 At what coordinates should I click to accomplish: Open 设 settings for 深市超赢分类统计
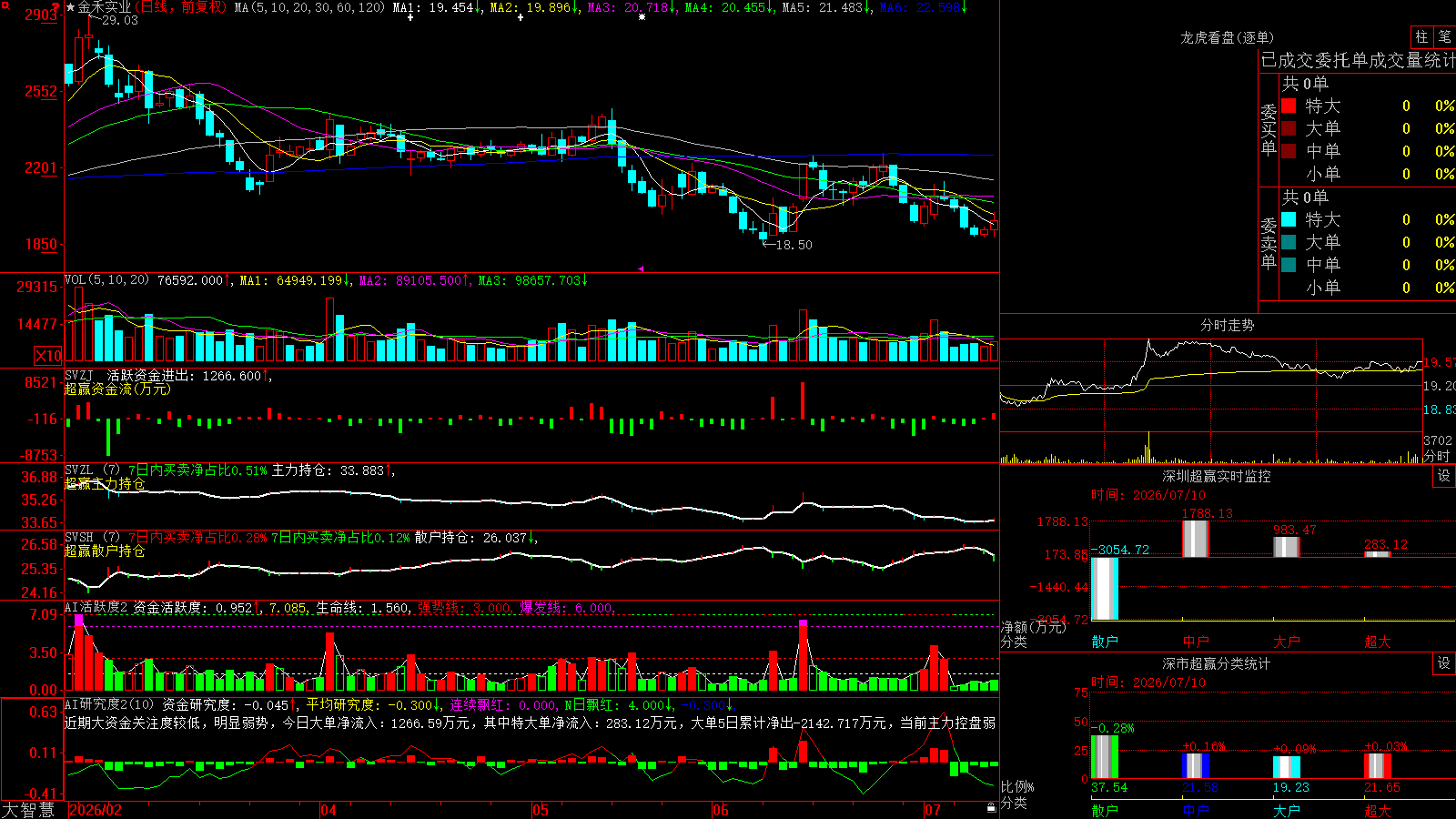pyautogui.click(x=1444, y=663)
